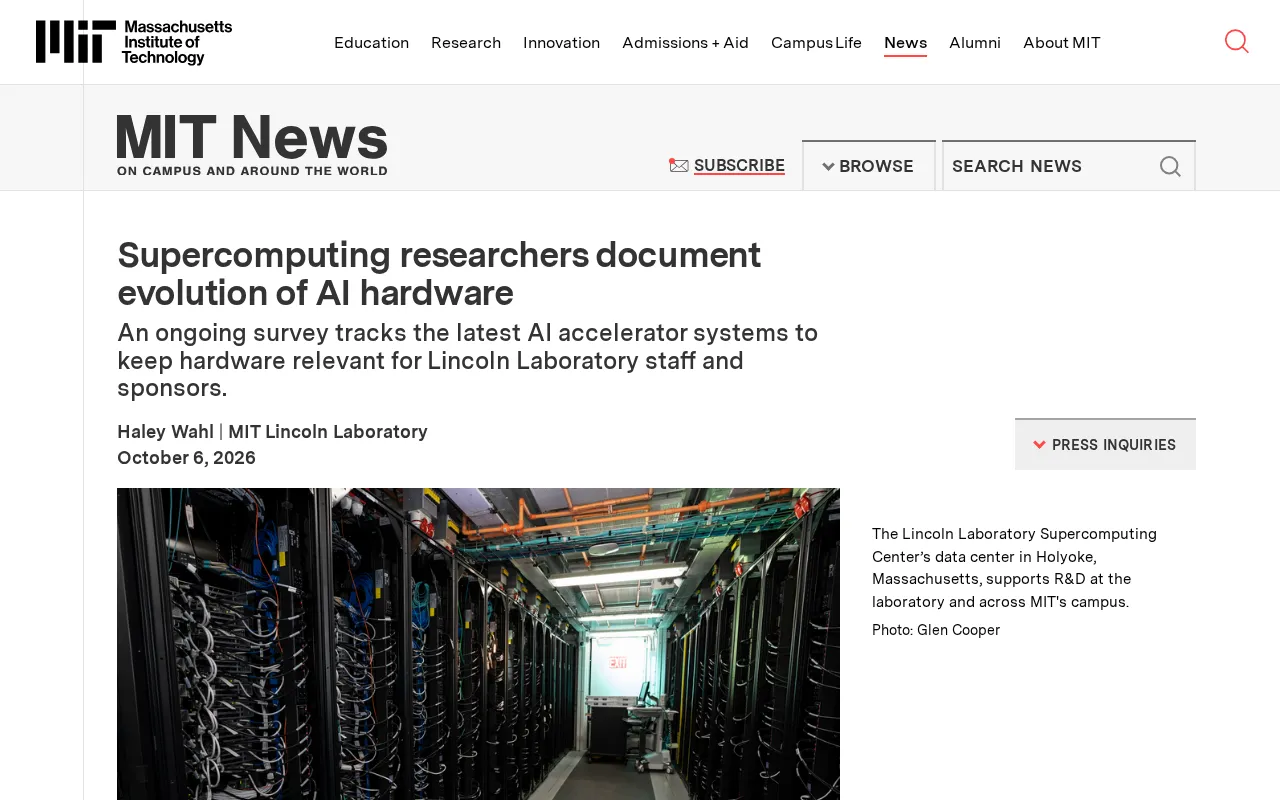Go to the Innovation menu item

[x=561, y=42]
